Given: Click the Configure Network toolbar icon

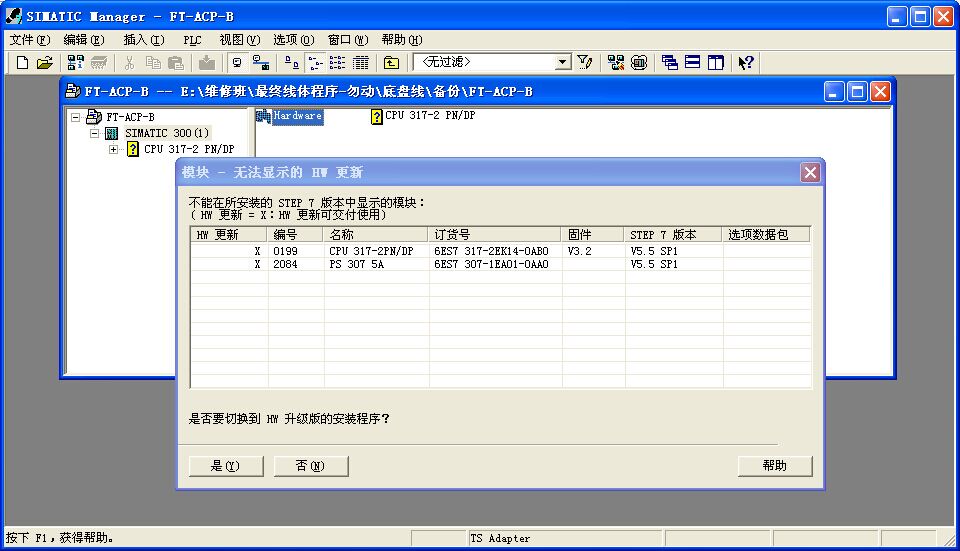Looking at the screenshot, I should click(x=615, y=63).
